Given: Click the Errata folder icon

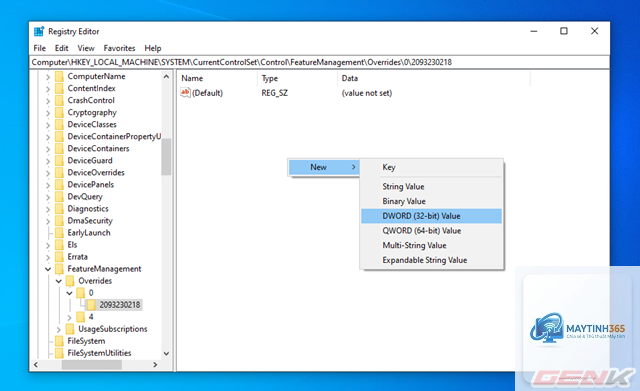Looking at the screenshot, I should [59, 257].
